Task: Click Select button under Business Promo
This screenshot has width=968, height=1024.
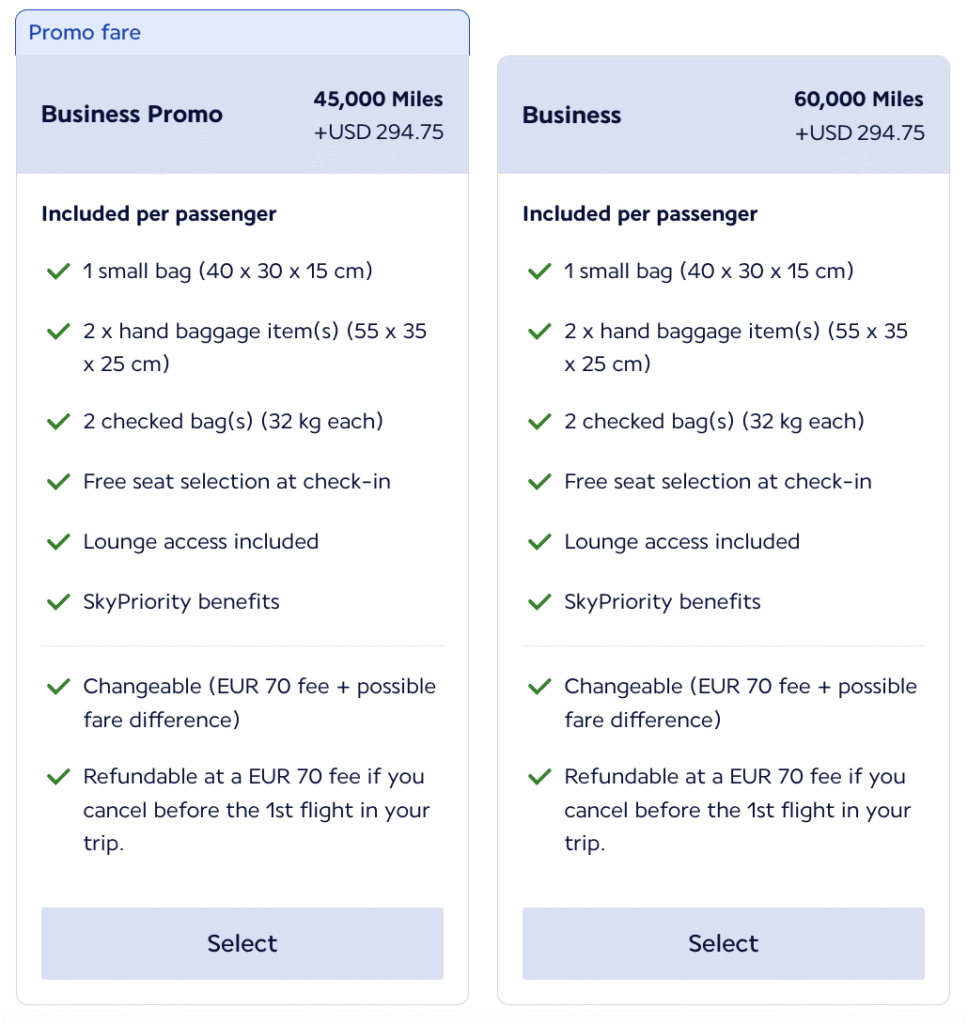Action: pyautogui.click(x=242, y=943)
